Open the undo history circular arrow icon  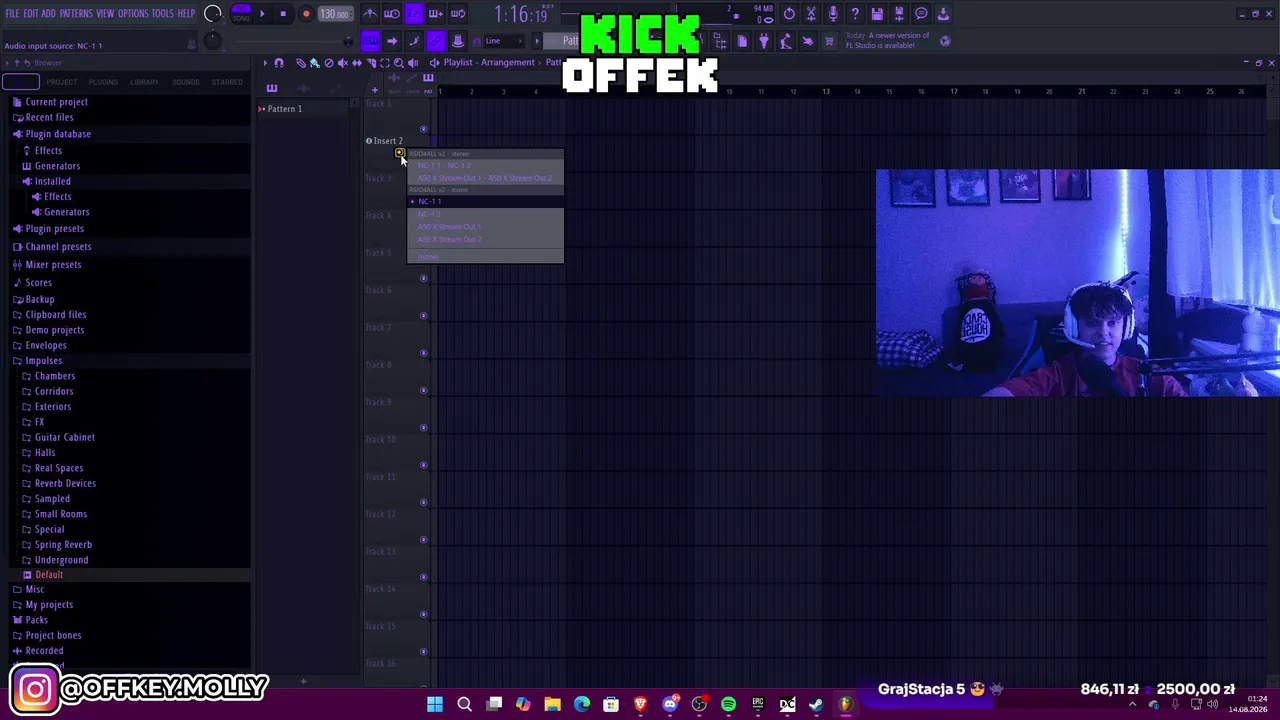pyautogui.click(x=789, y=14)
